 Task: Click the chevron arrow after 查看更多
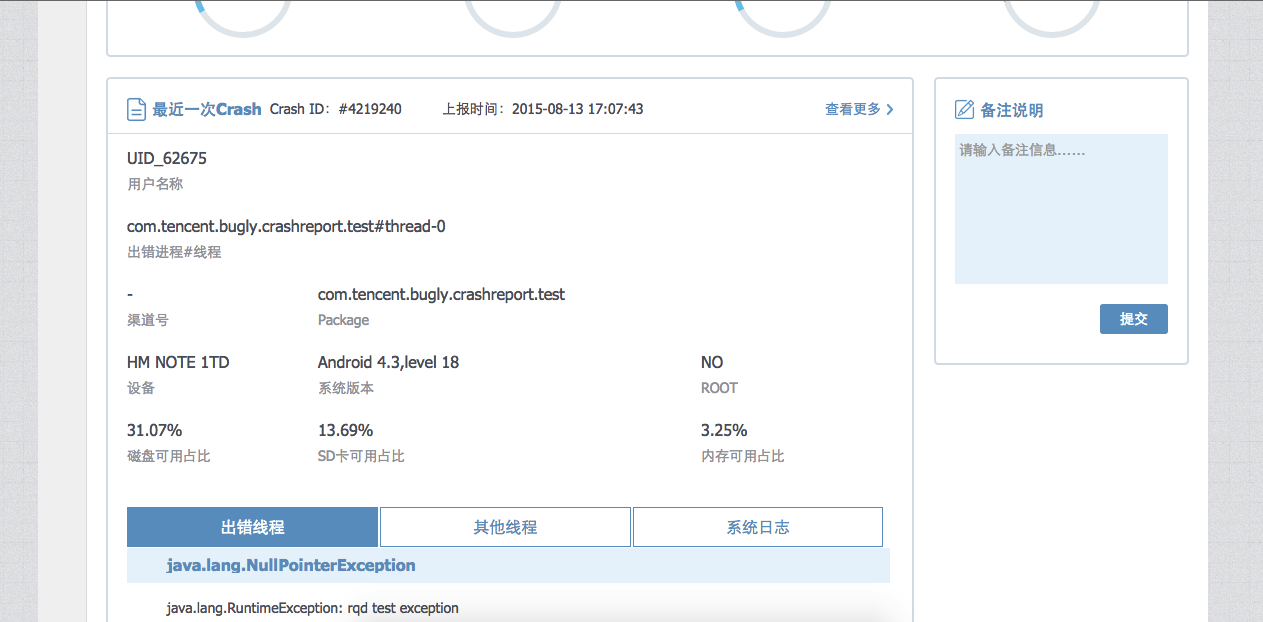click(890, 109)
